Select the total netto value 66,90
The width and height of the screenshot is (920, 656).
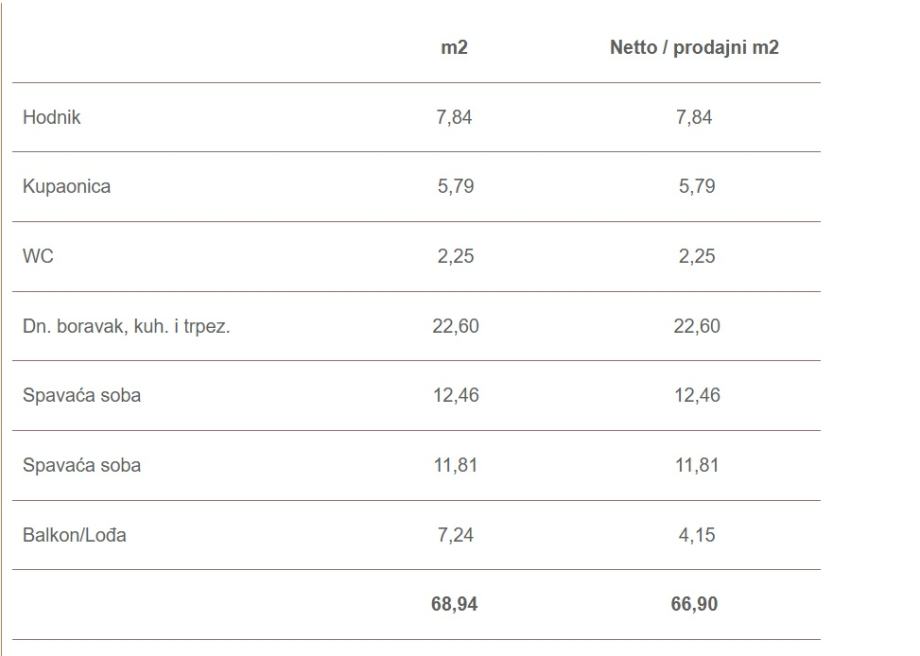[x=695, y=605]
